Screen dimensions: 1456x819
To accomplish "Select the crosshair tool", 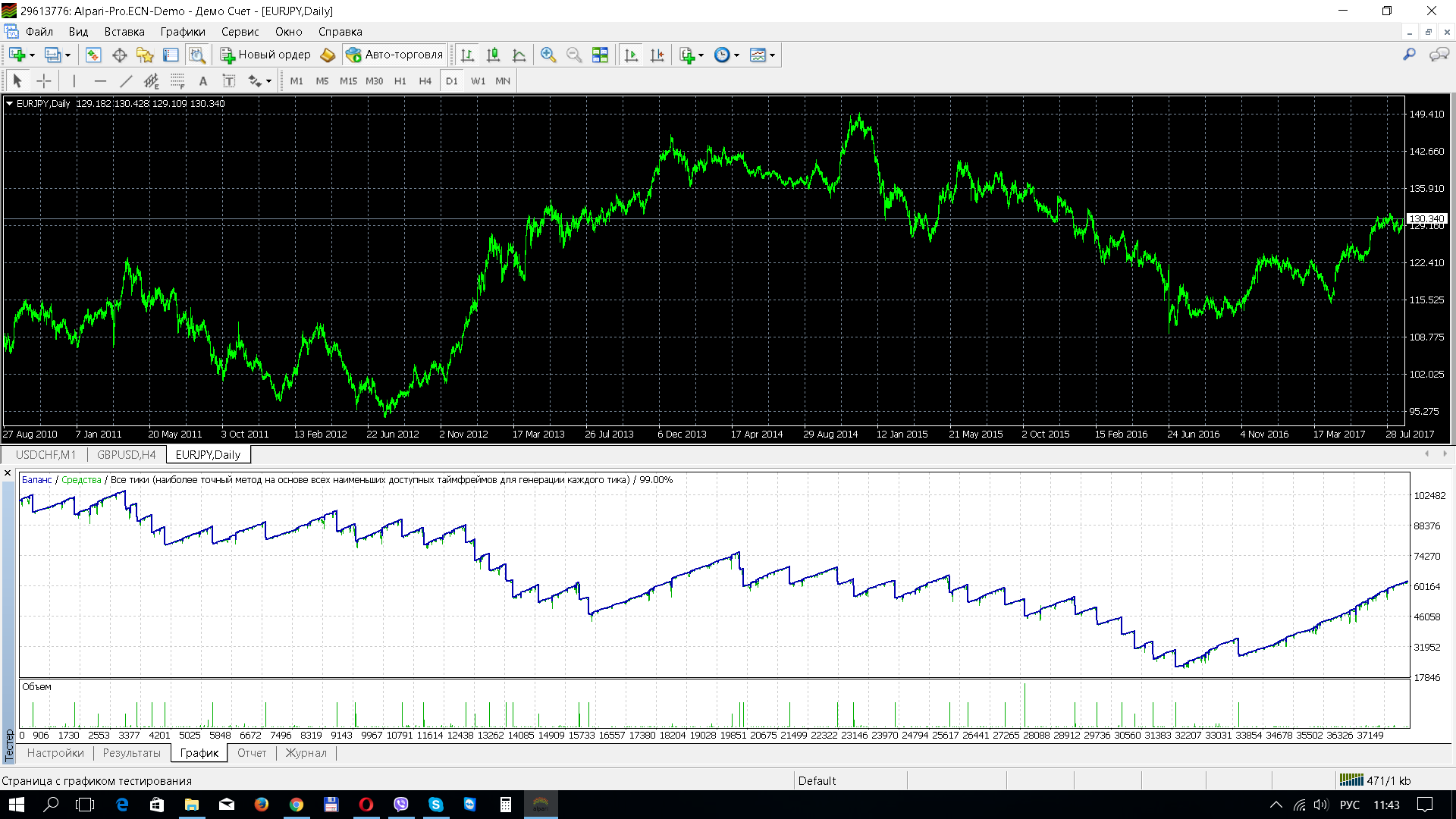I will pos(44,81).
